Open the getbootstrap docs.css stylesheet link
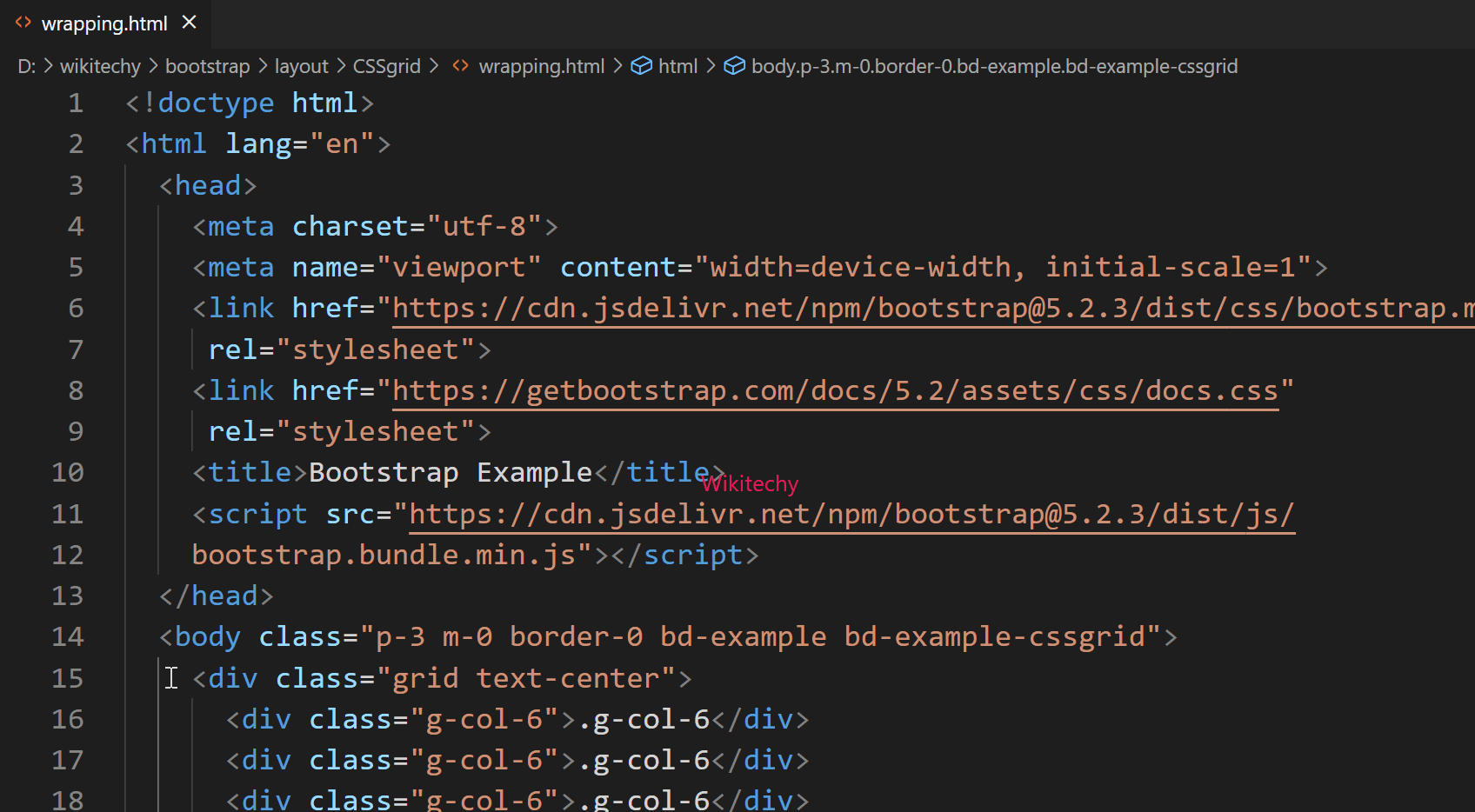1475x812 pixels. pyautogui.click(x=835, y=390)
